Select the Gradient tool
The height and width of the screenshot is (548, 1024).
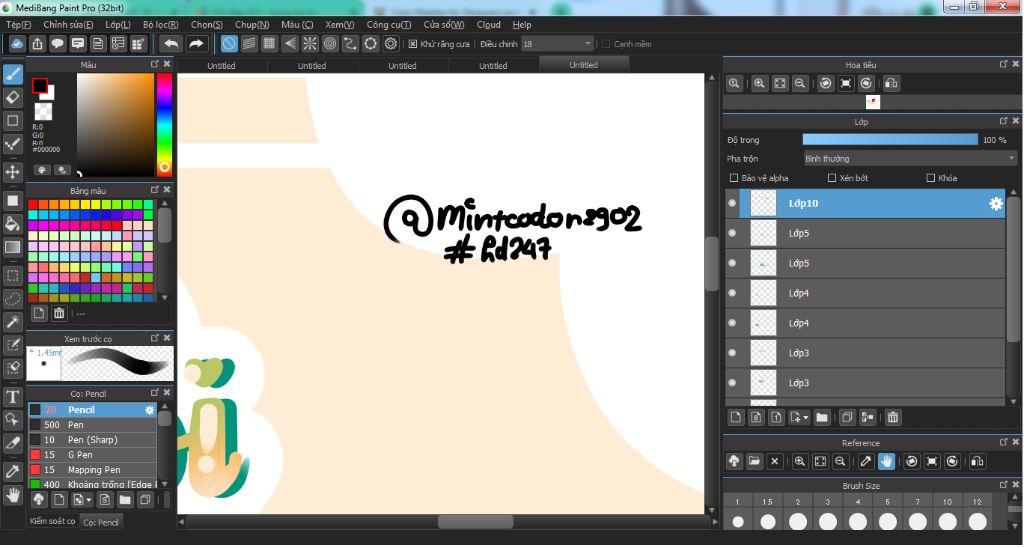click(x=12, y=248)
